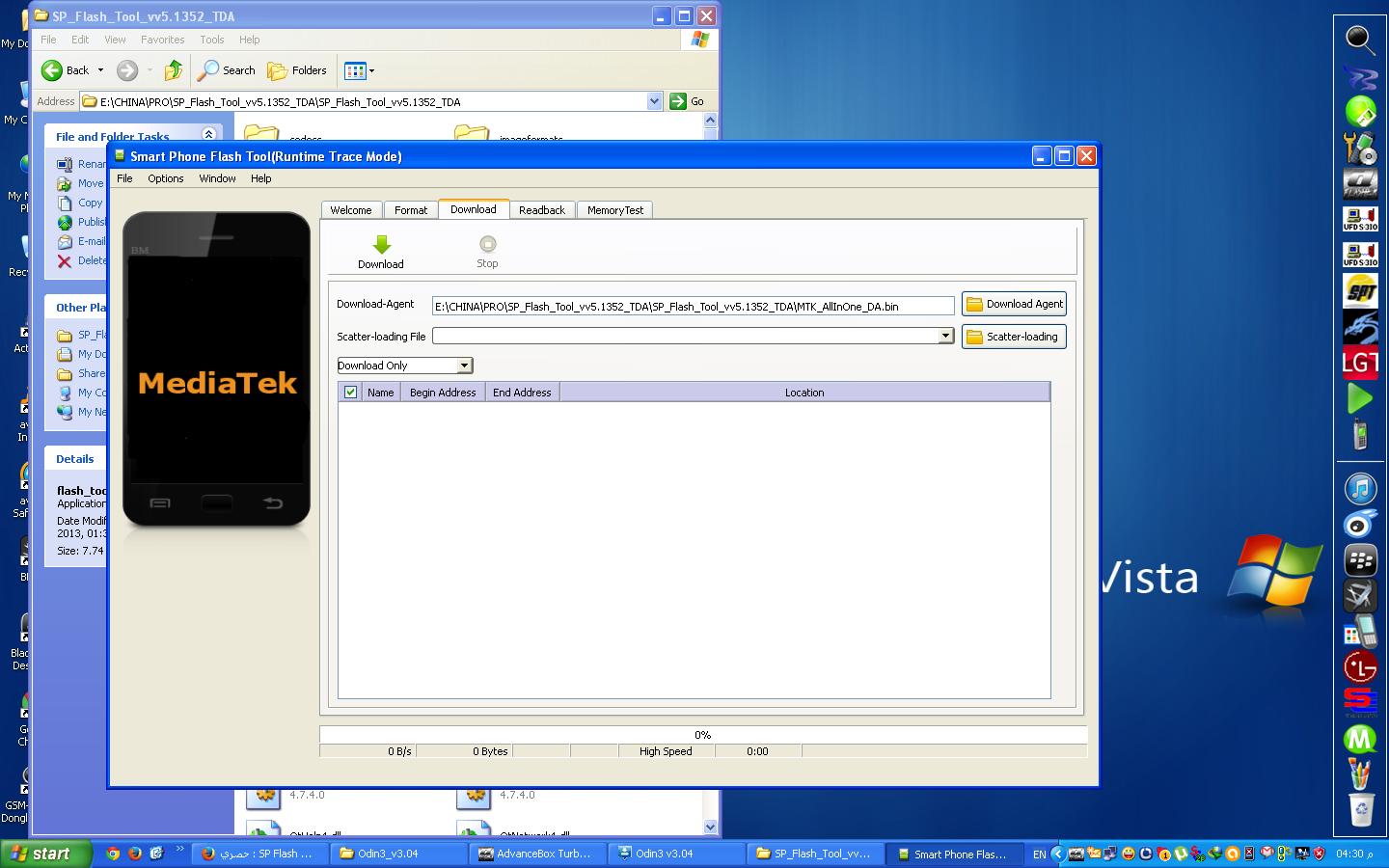
Task: Open Flash Tool's Help menu
Action: pos(260,178)
